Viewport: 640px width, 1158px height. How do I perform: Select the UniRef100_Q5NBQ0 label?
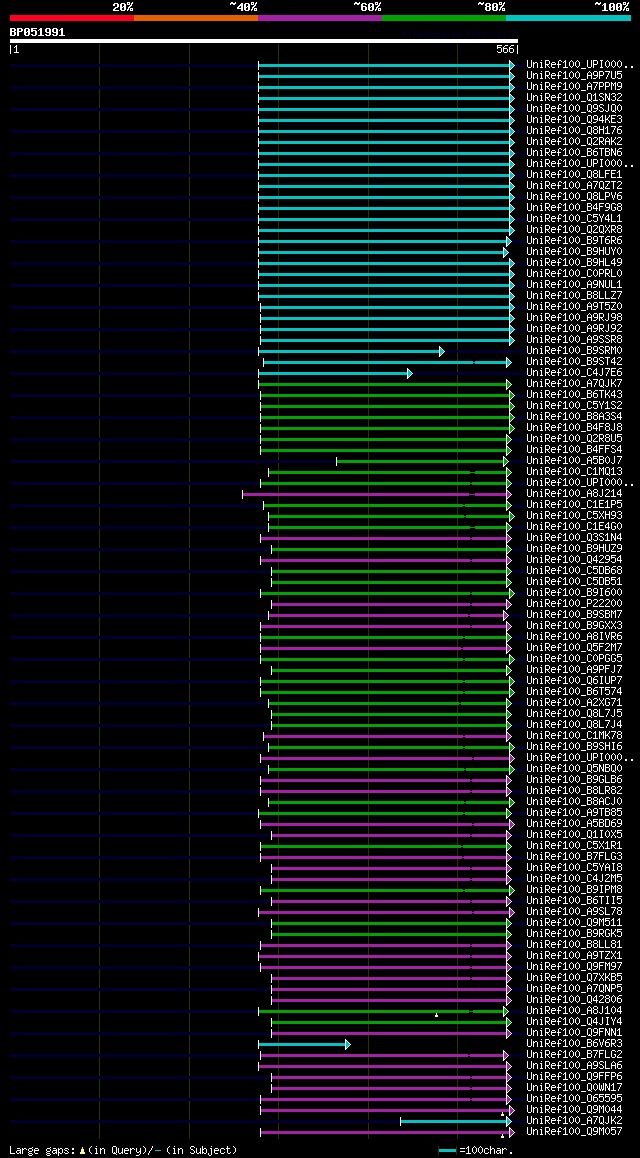click(574, 769)
